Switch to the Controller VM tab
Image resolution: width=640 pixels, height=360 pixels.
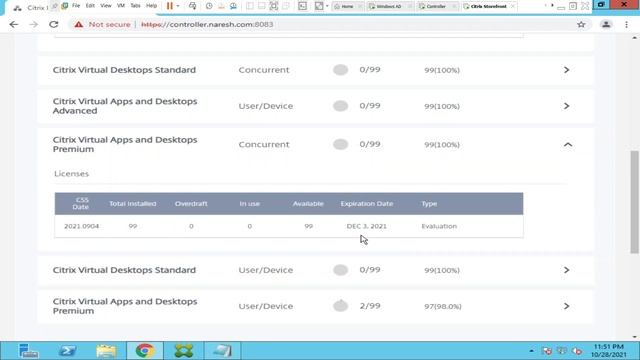point(437,6)
